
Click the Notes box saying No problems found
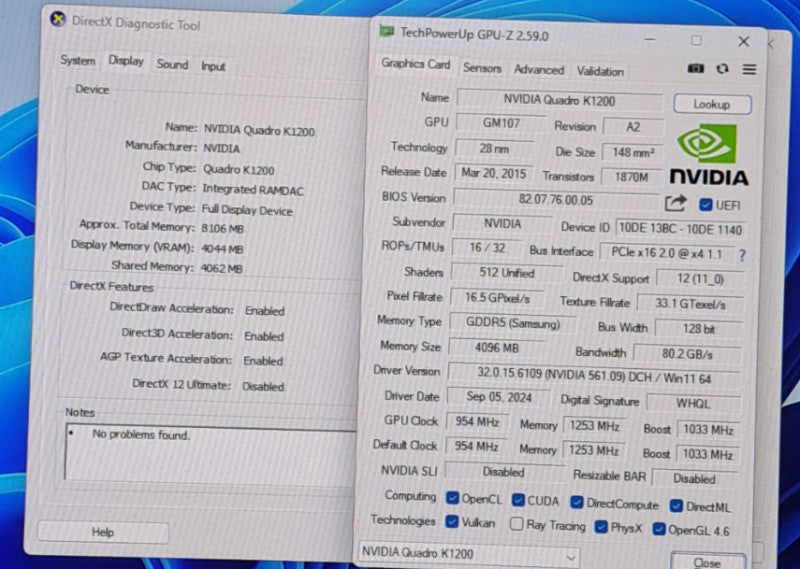click(x=210, y=453)
